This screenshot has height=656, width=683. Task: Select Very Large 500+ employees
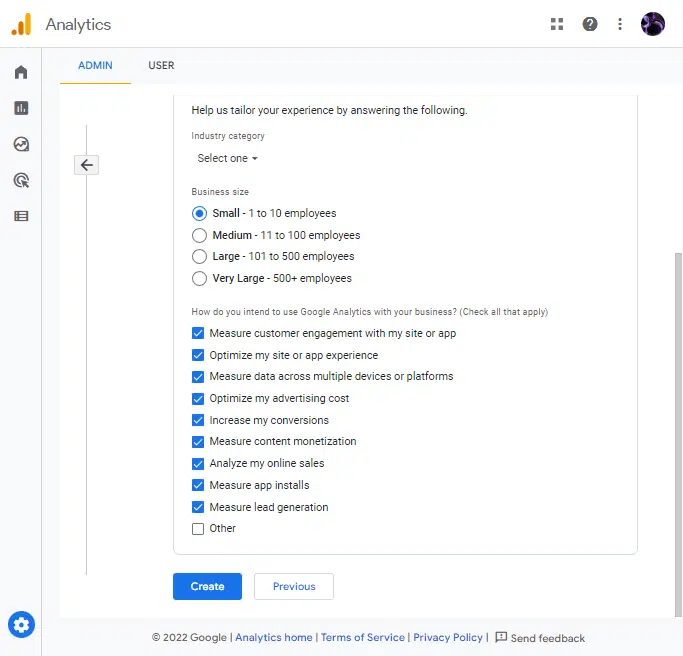pyautogui.click(x=199, y=278)
